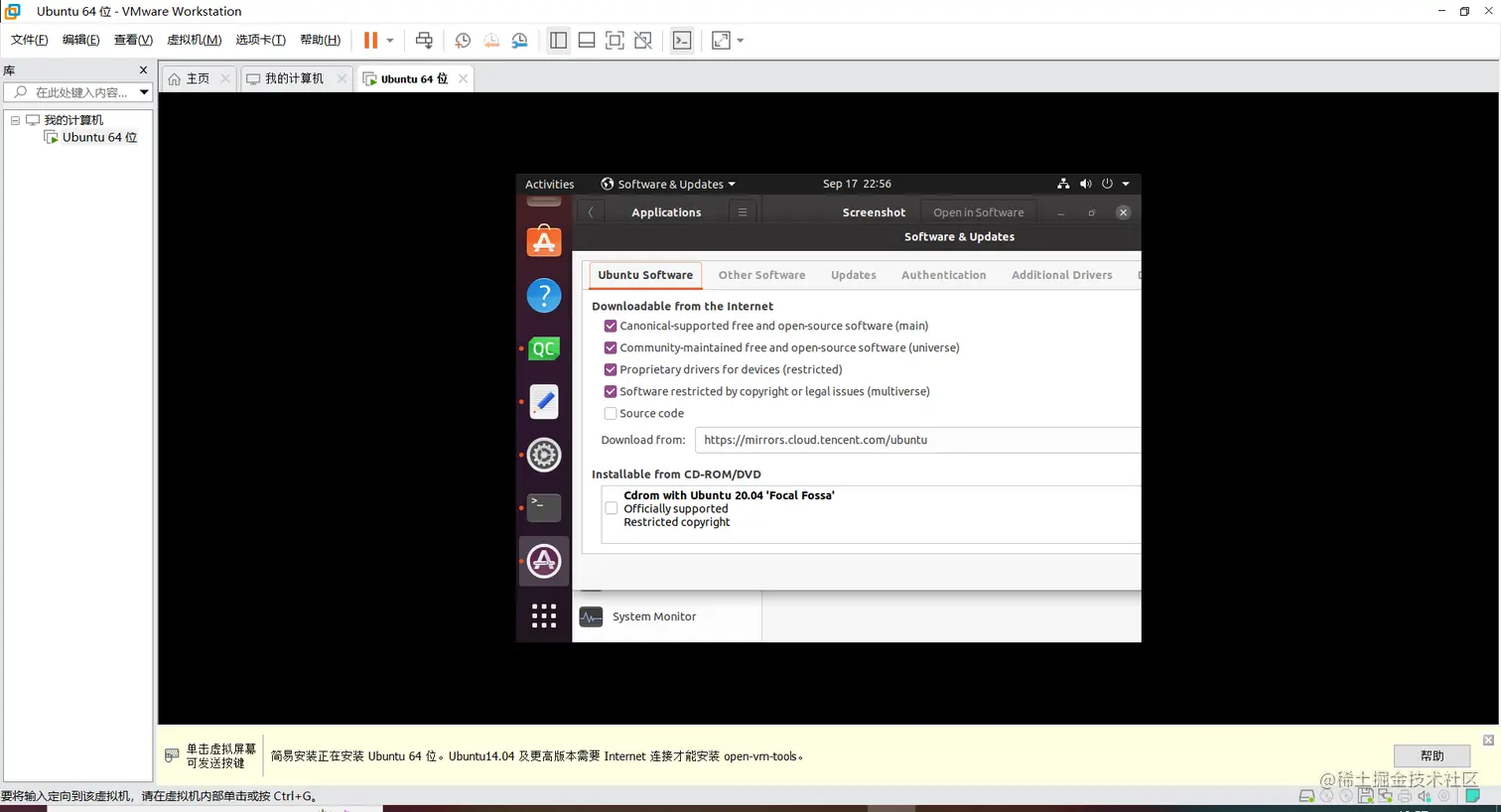Take a snapshot of this virtual machine
Screen dimensions: 1501x812
point(463,41)
